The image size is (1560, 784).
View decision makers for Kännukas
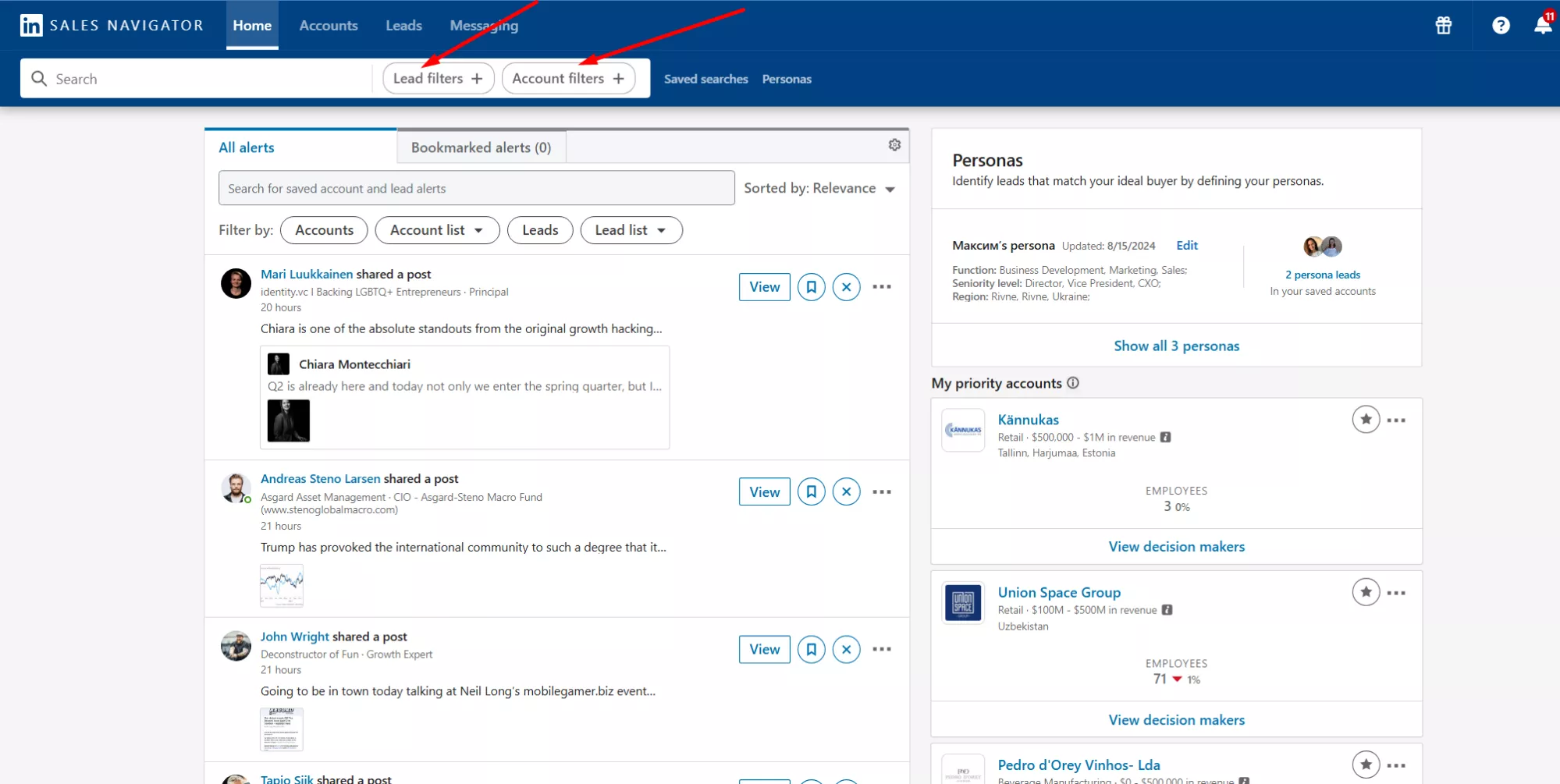[1176, 547]
